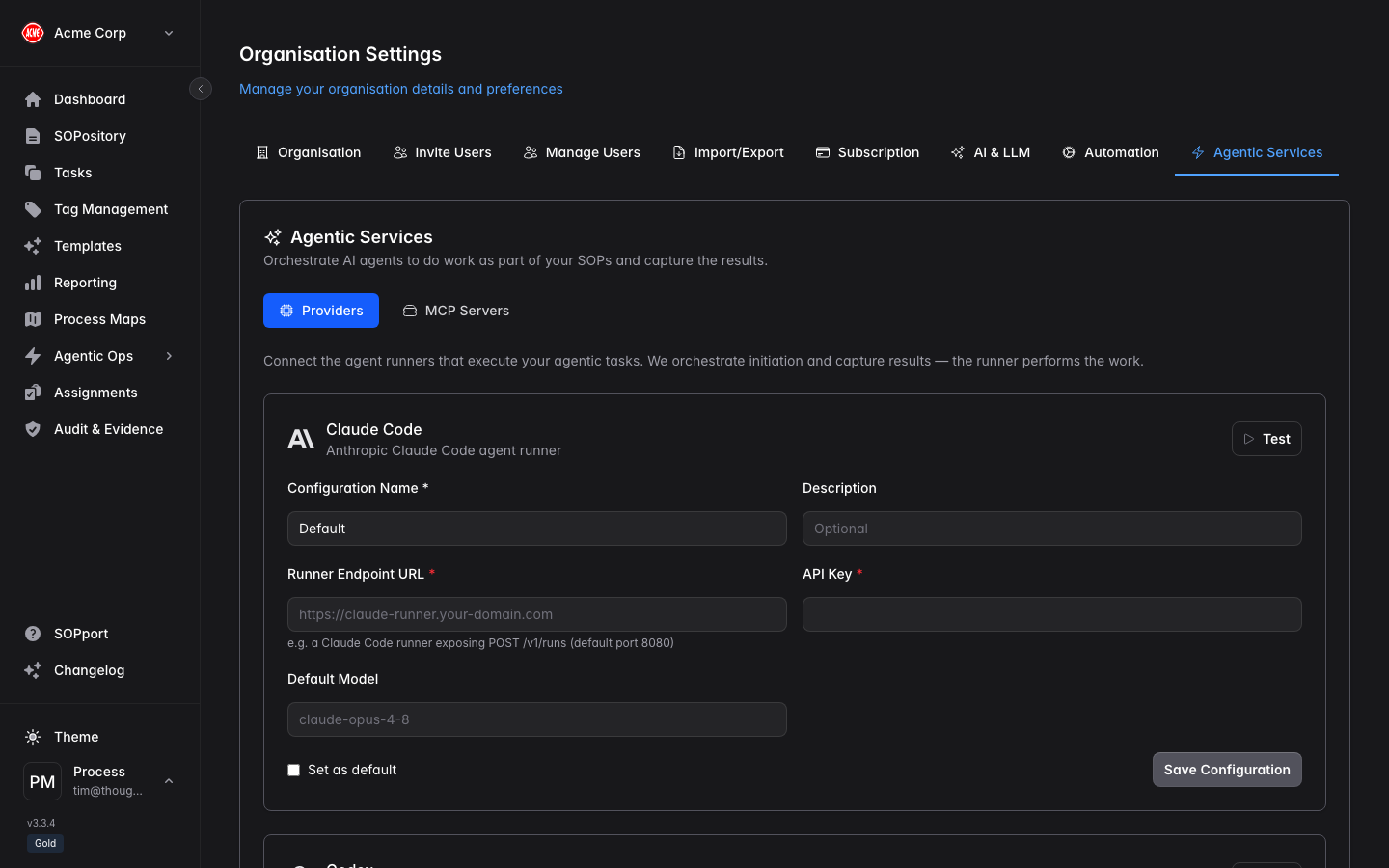Switch to the Invite Users tab
The image size is (1389, 868).
click(443, 152)
